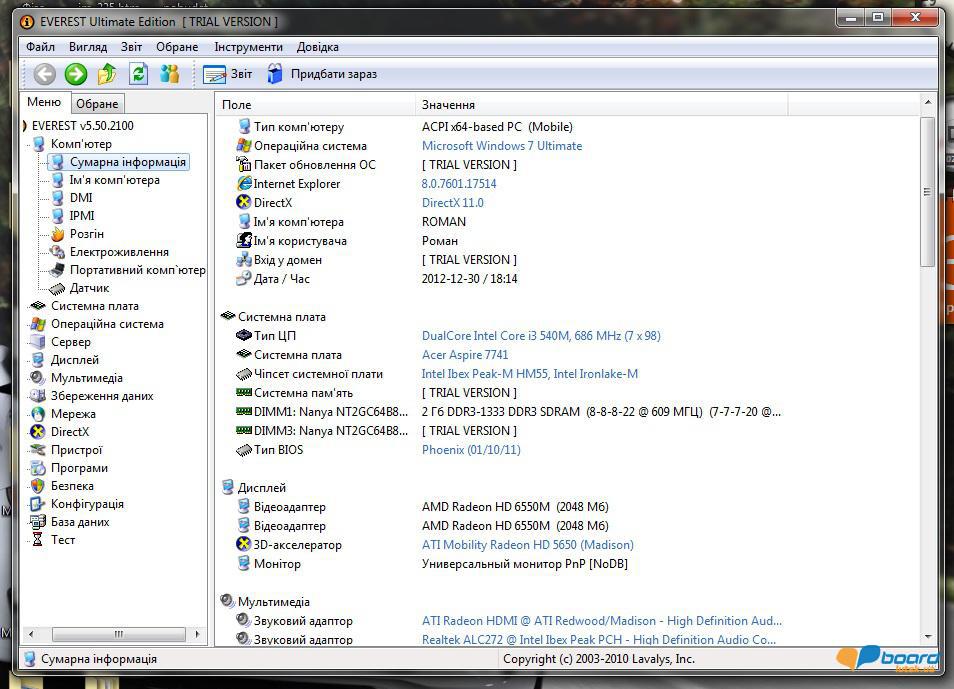This screenshot has width=954, height=689.
Task: Select Розгін in the sidebar tree
Action: (86, 234)
